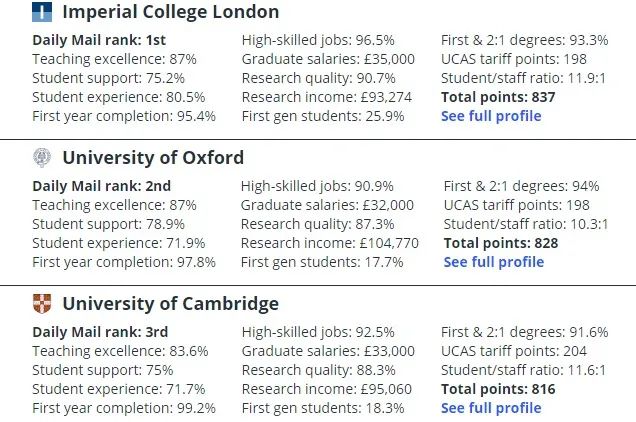Click the University of Oxford crest icon
This screenshot has height=422, width=636.
(x=43, y=157)
